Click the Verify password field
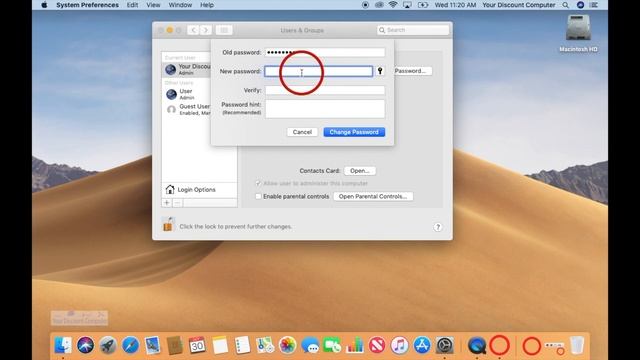 [x=325, y=90]
